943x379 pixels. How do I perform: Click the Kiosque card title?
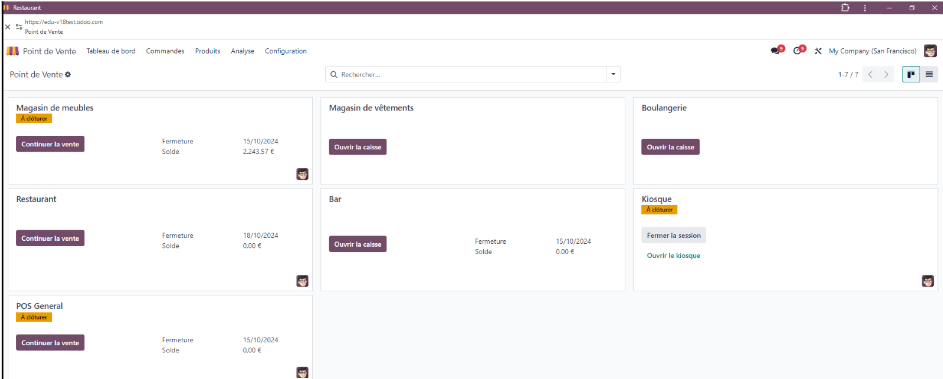click(657, 199)
